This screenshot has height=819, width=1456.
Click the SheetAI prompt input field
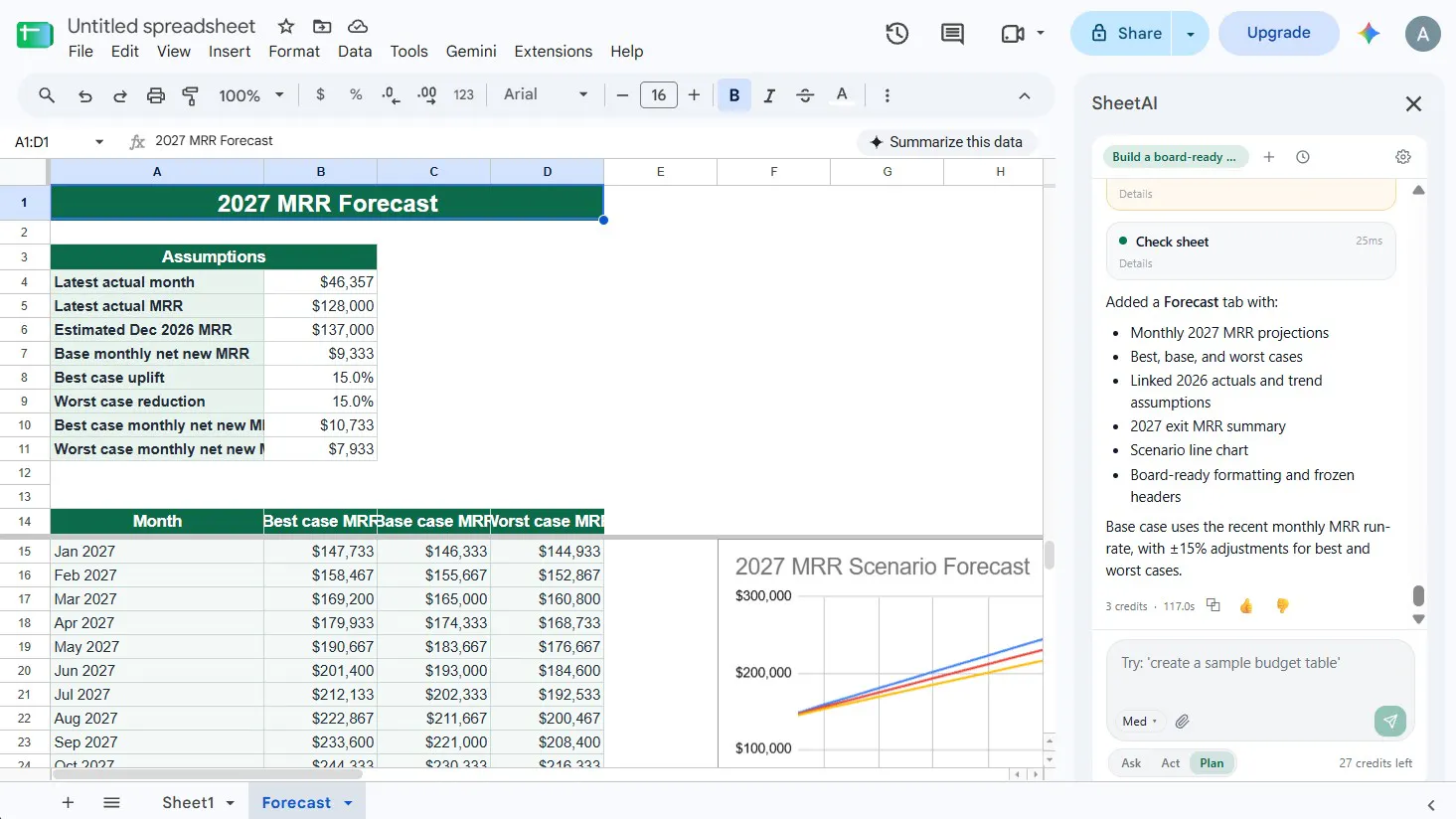point(1259,664)
